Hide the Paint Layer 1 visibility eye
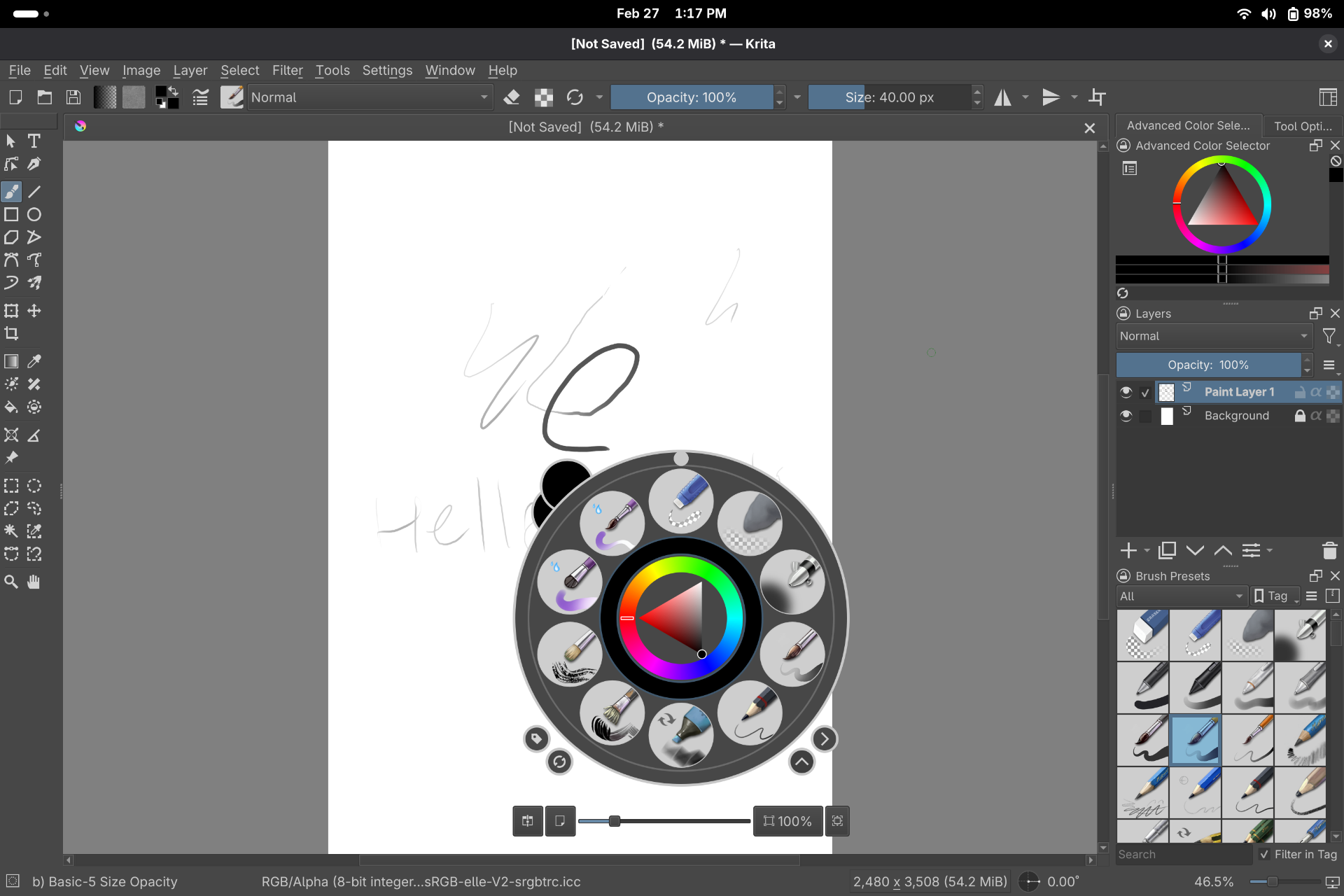 1126,392
